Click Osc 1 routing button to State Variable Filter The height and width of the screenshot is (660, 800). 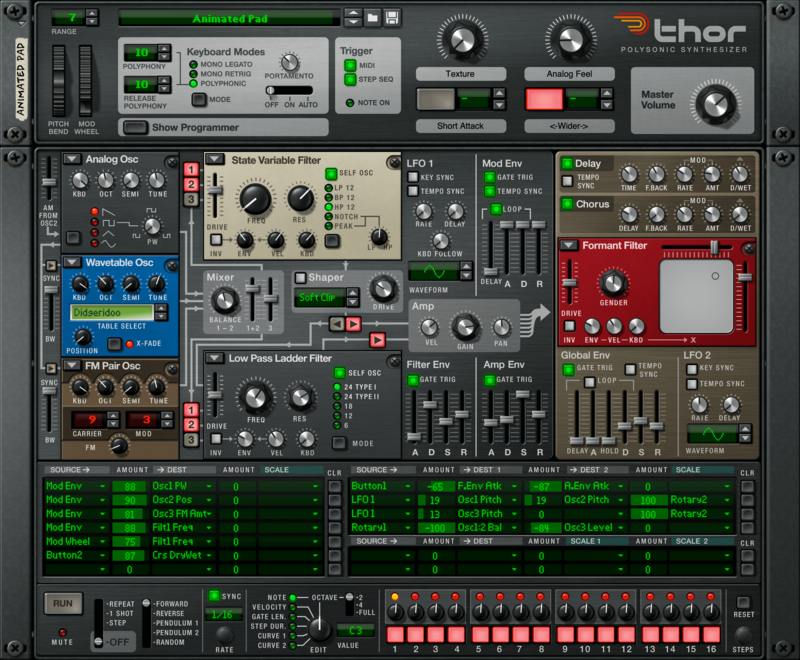(190, 169)
